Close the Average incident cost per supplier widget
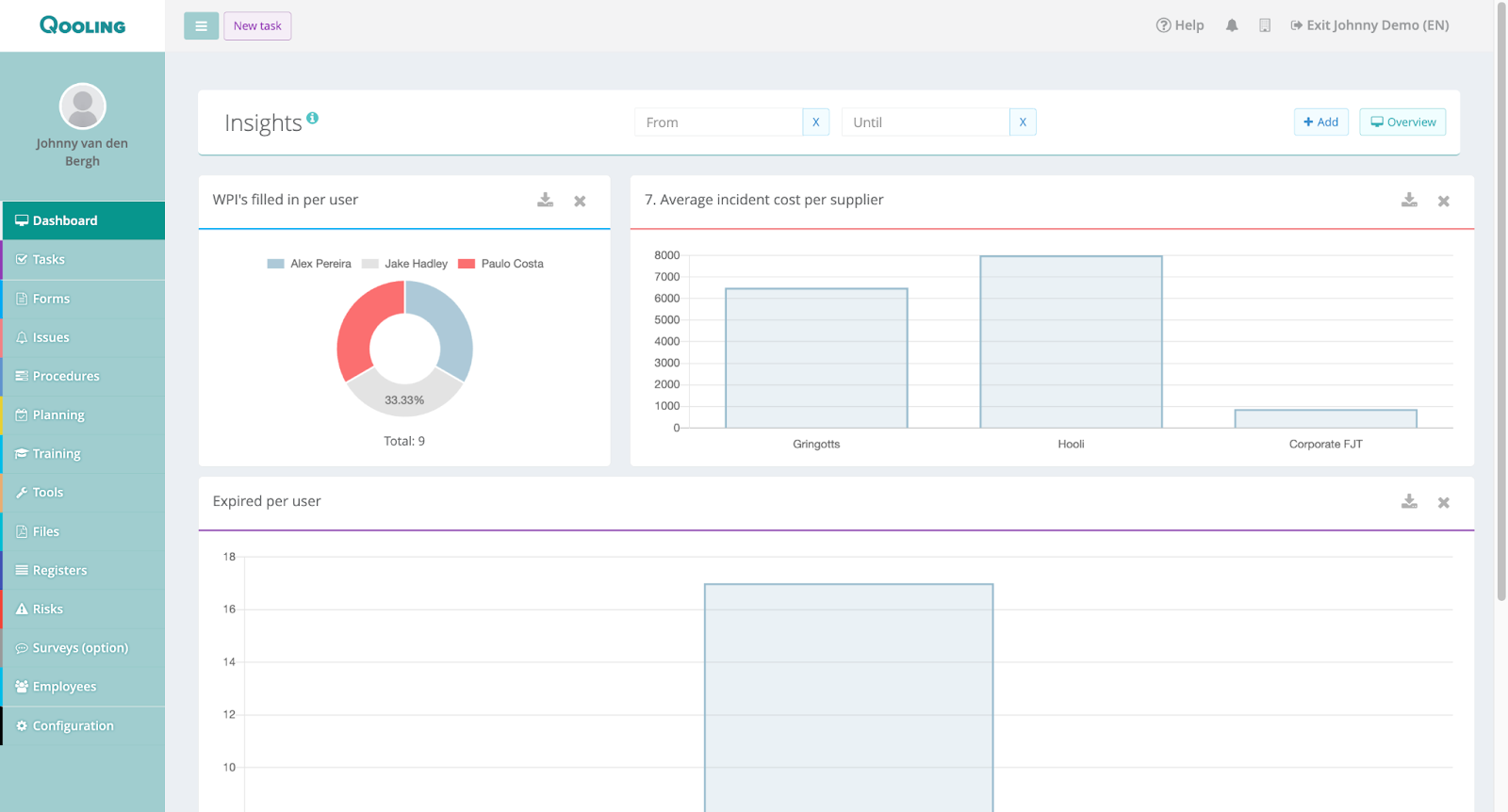The width and height of the screenshot is (1508, 812). 1443,201
